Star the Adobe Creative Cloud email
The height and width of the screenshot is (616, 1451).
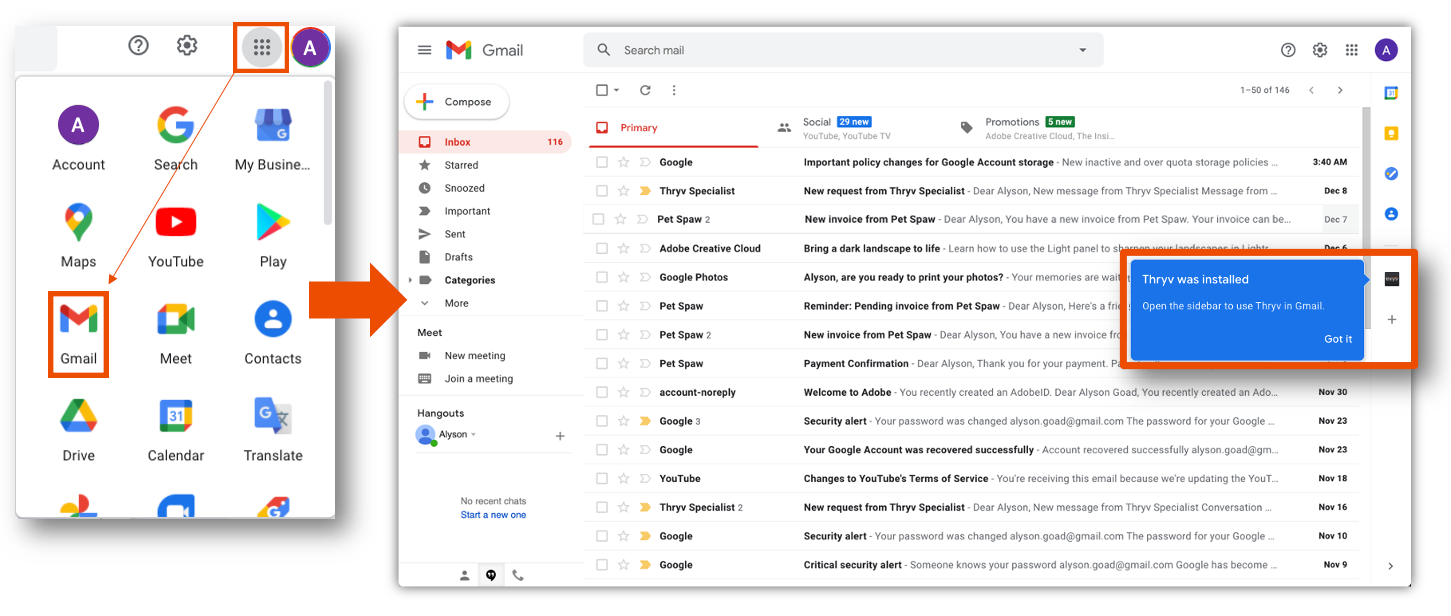click(x=623, y=248)
